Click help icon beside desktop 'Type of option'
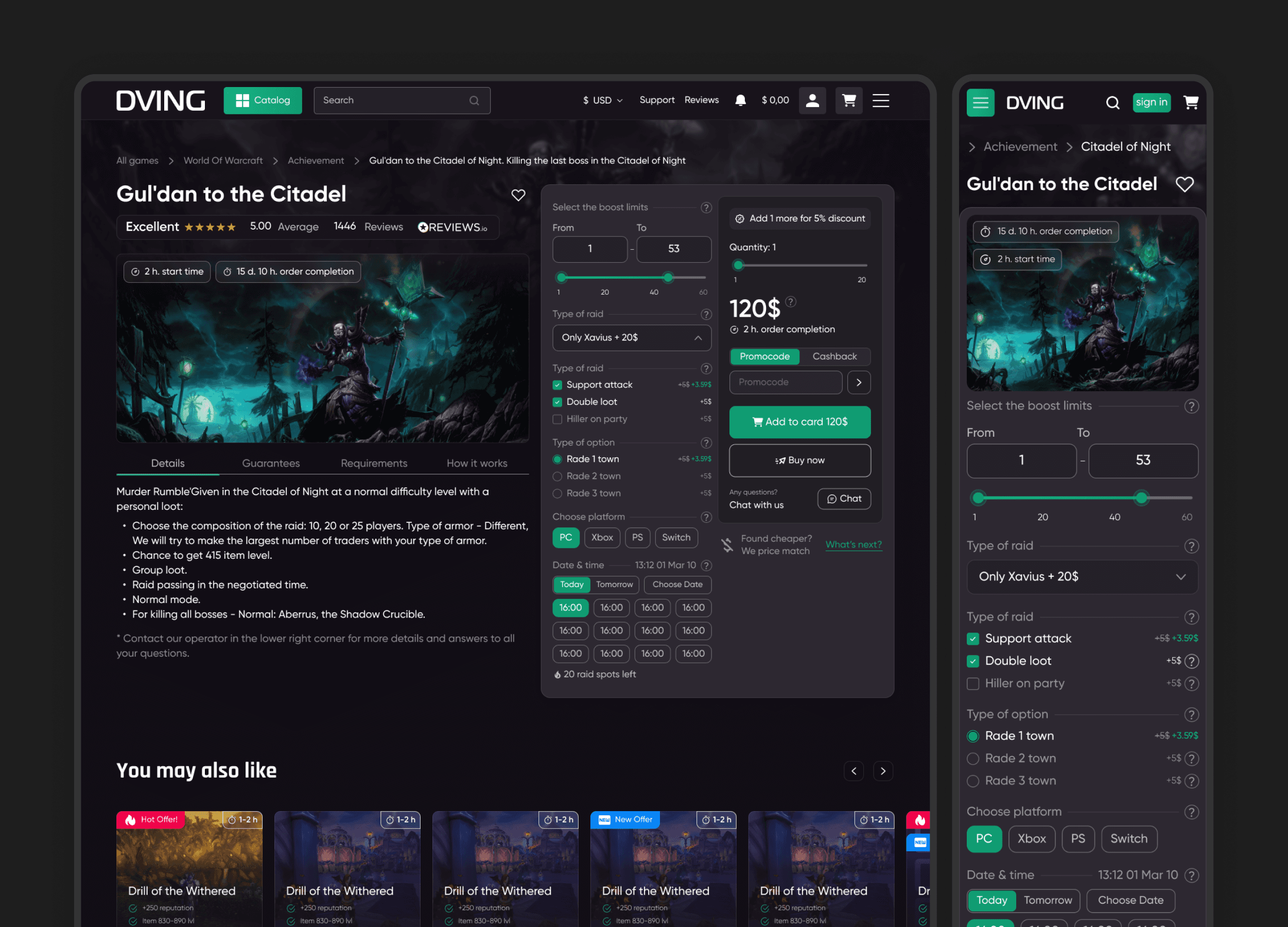Screen dimensions: 1288x927 [x=706, y=442]
